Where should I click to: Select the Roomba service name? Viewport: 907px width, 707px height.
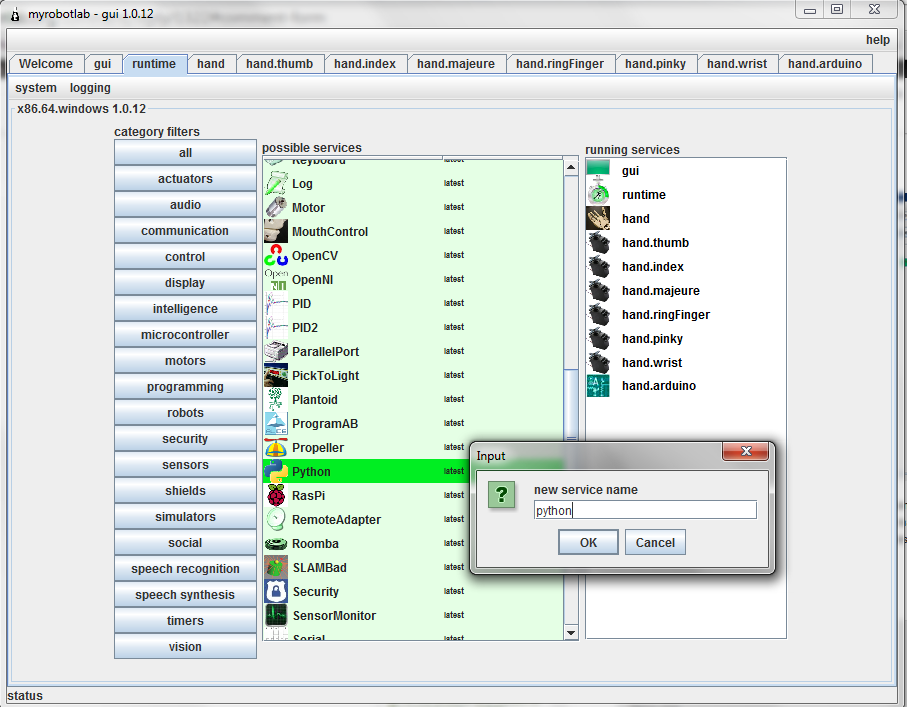pyautogui.click(x=315, y=543)
